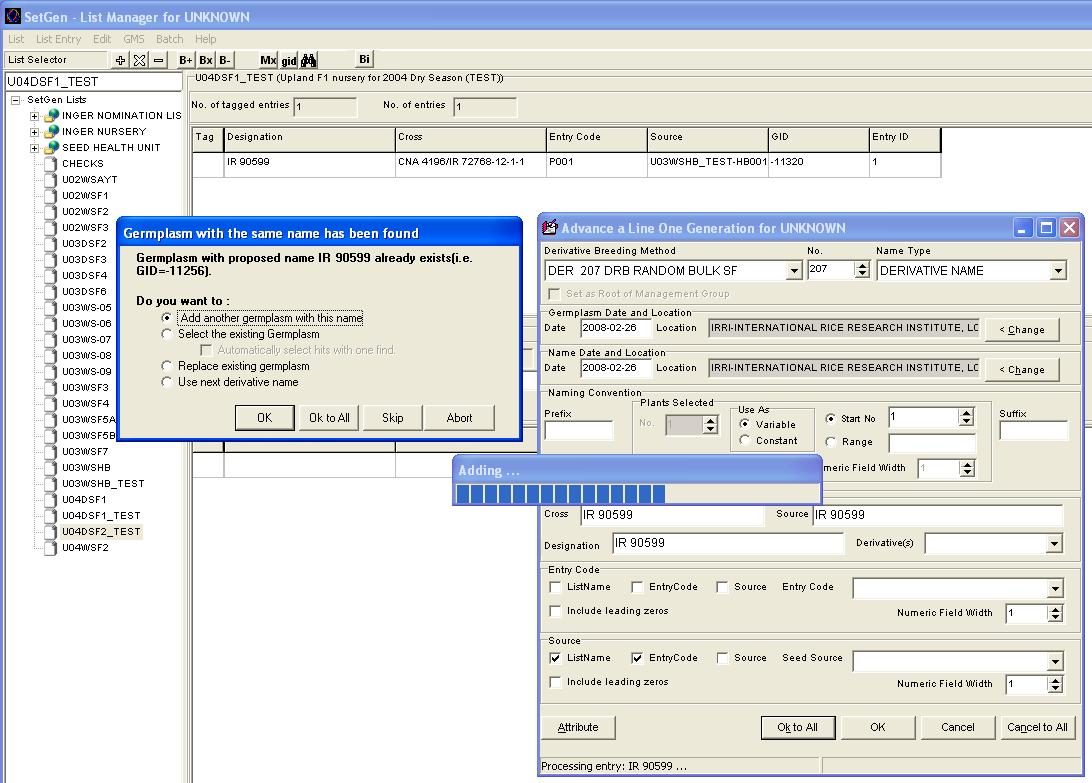1092x783 pixels.
Task: Click the globe icon beside INGER NURSERY
Action: click(x=52, y=131)
